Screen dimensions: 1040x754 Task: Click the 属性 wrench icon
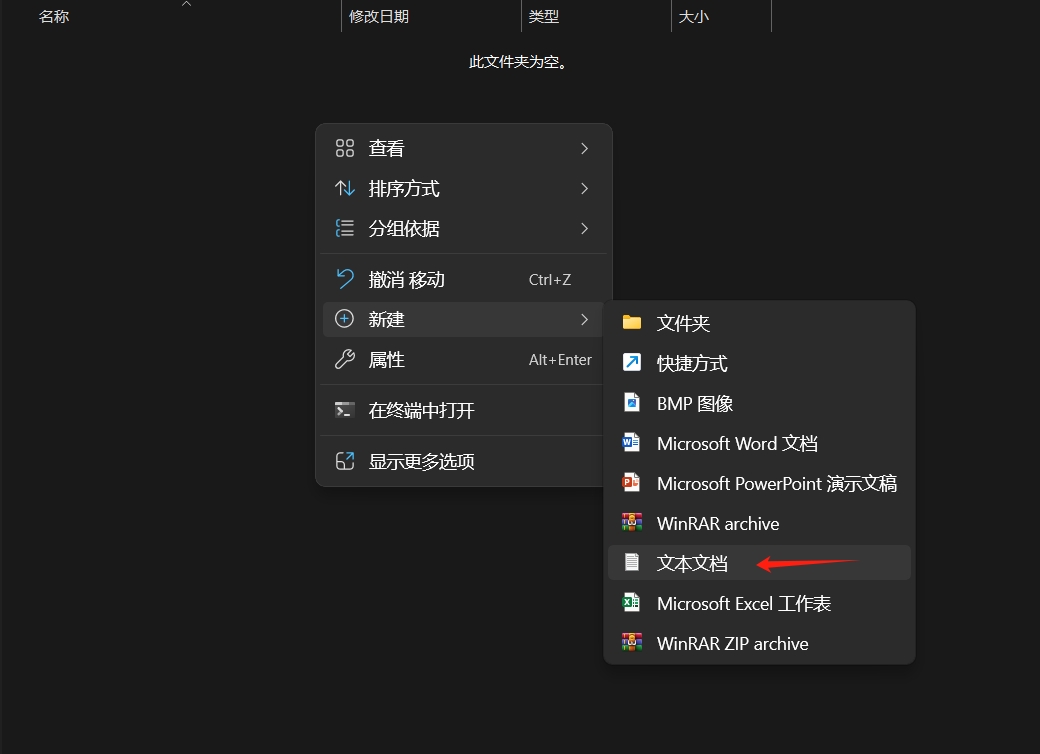pyautogui.click(x=345, y=359)
